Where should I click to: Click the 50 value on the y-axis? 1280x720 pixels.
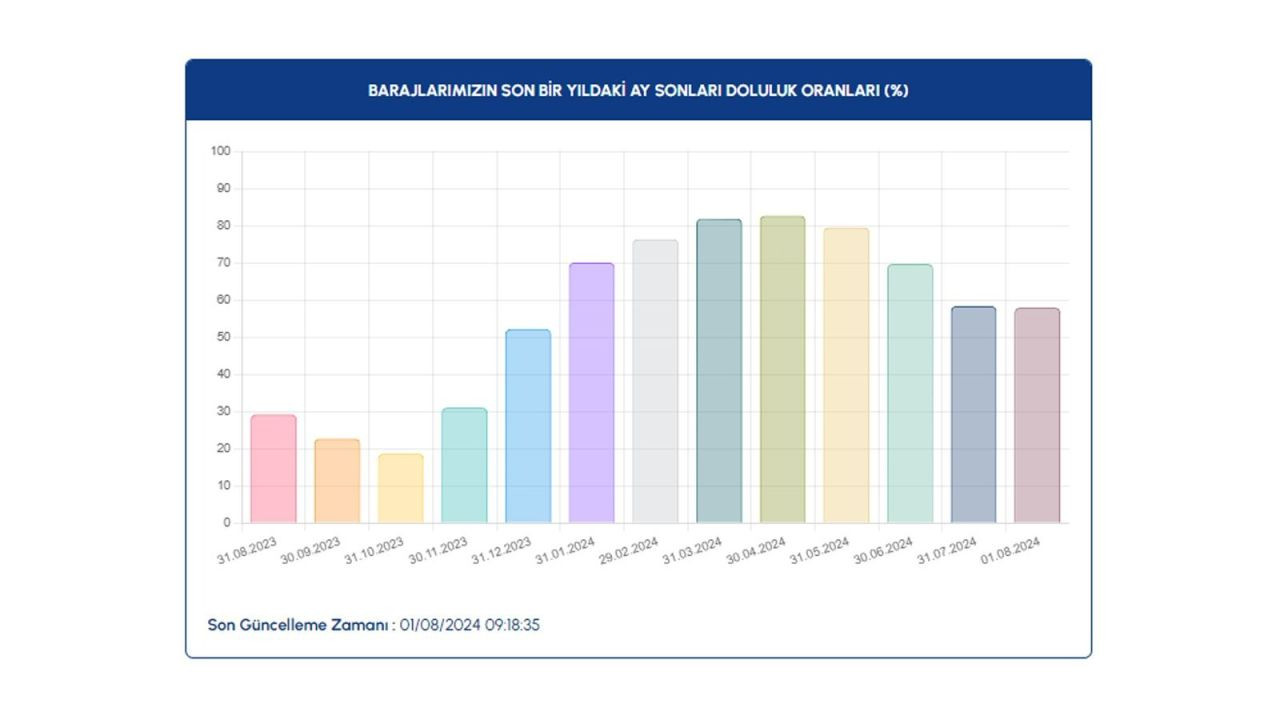tap(224, 337)
